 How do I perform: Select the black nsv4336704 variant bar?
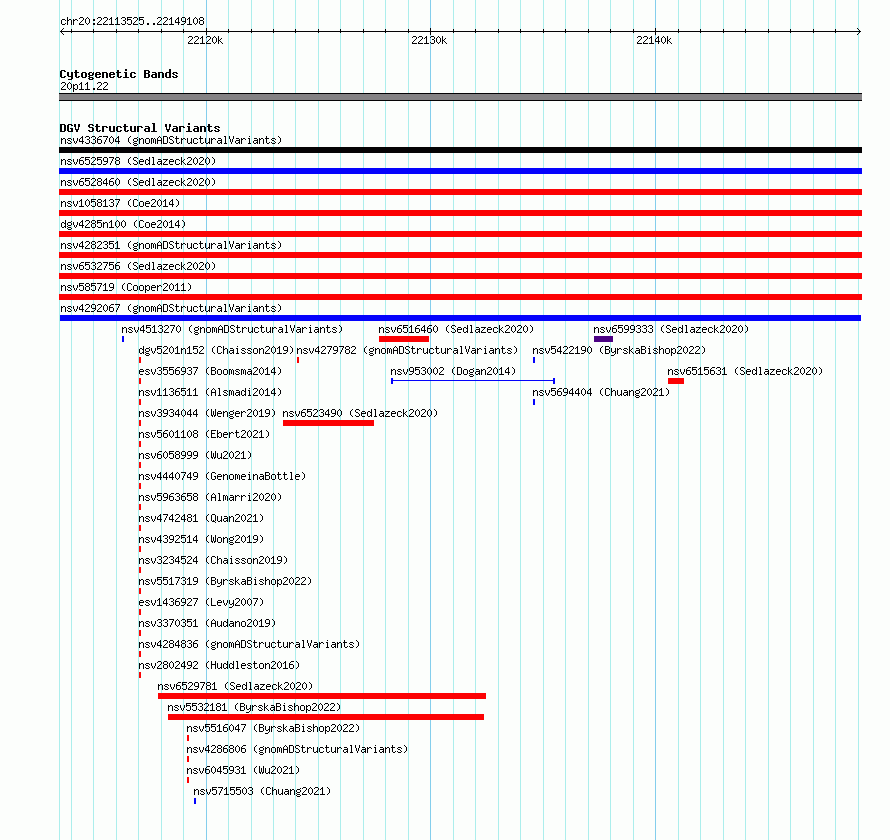pyautogui.click(x=460, y=150)
